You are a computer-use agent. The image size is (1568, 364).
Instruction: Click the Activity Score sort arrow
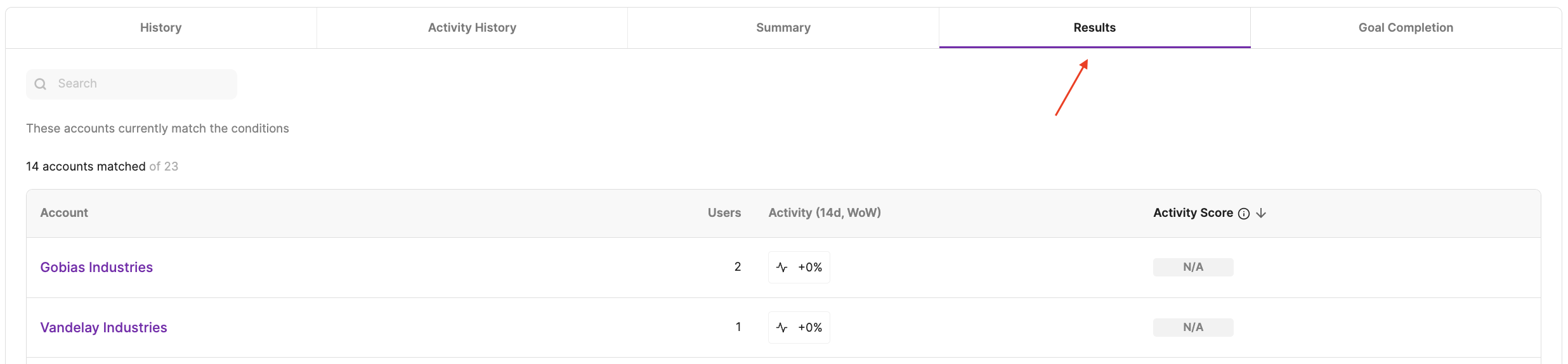1261,214
